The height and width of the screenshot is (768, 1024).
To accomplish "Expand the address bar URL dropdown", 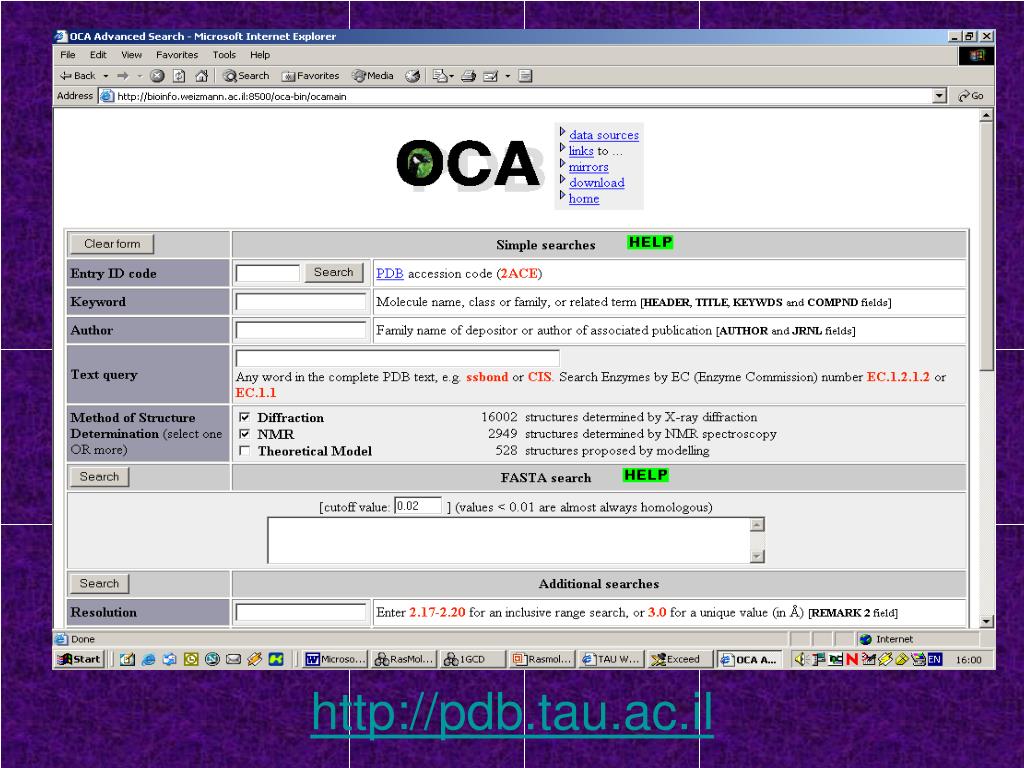I will 939,96.
